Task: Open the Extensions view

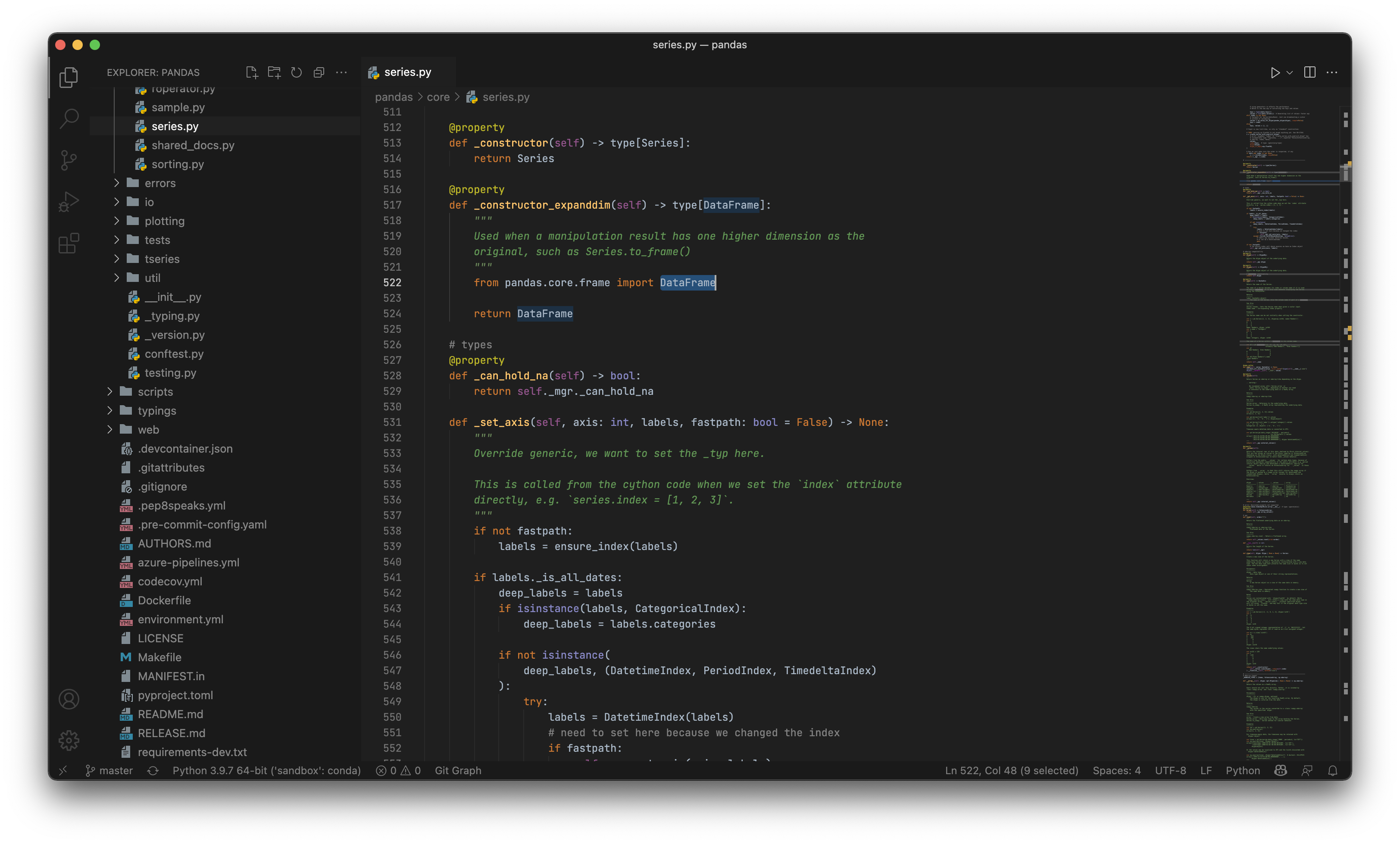Action: tap(69, 243)
